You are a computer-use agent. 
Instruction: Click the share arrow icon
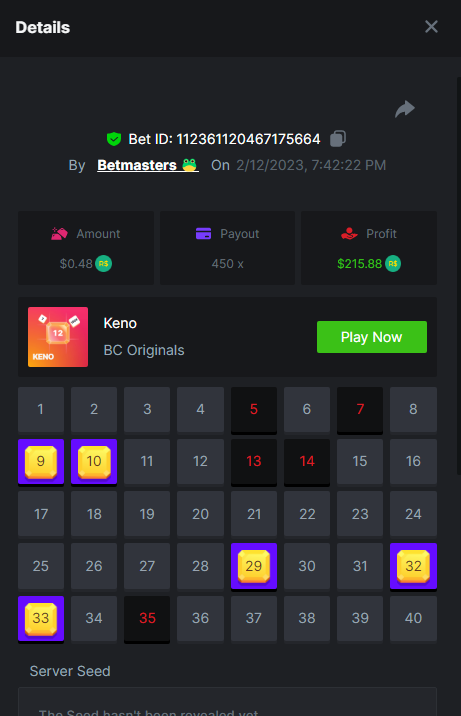point(405,109)
